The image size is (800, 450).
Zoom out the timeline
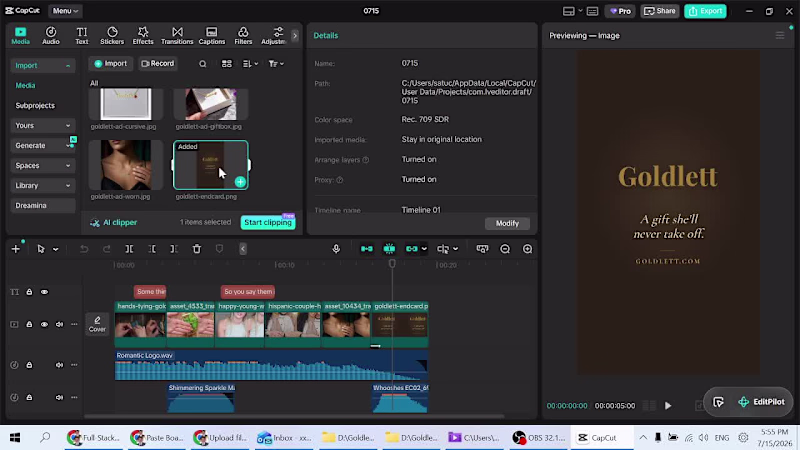click(505, 249)
